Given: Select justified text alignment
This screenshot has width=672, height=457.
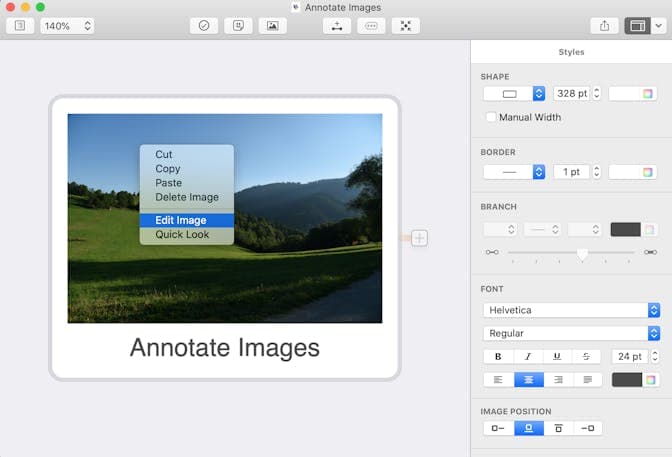Looking at the screenshot, I should coord(588,380).
